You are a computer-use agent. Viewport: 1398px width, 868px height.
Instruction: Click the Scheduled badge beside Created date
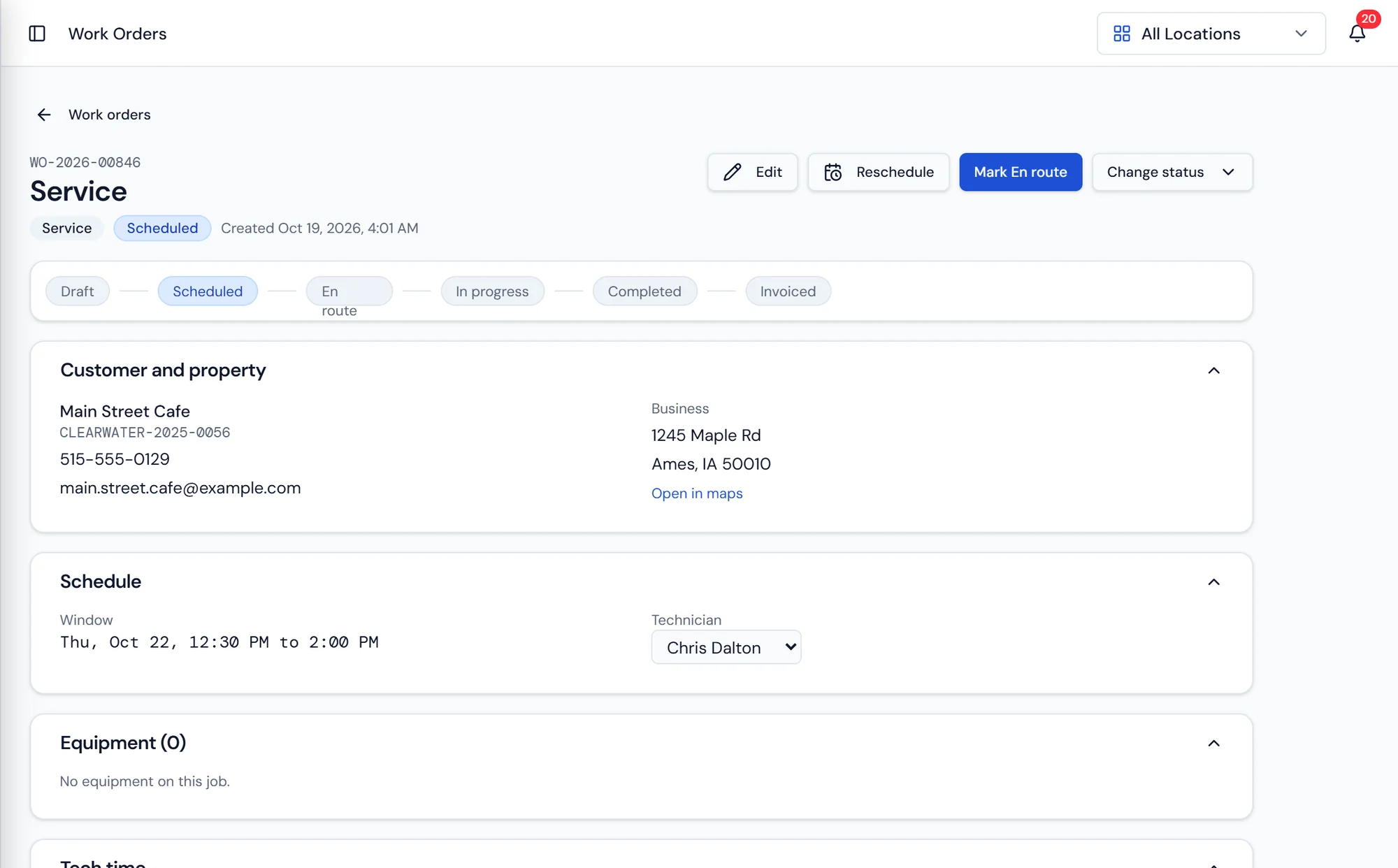162,229
